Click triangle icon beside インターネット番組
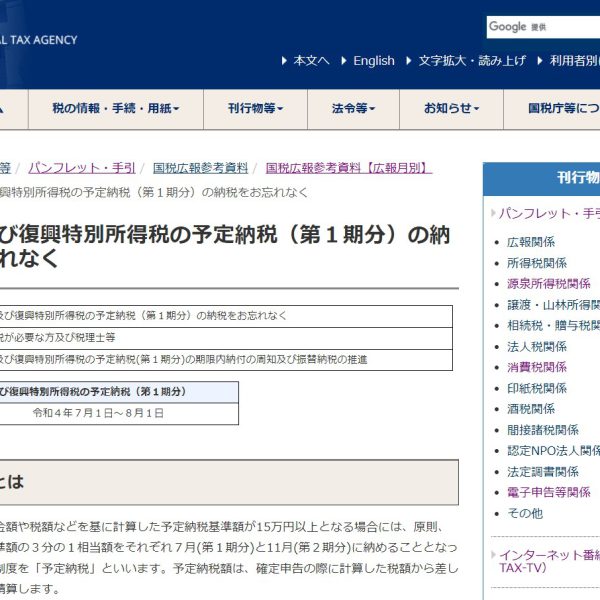600x600 pixels. tap(493, 554)
